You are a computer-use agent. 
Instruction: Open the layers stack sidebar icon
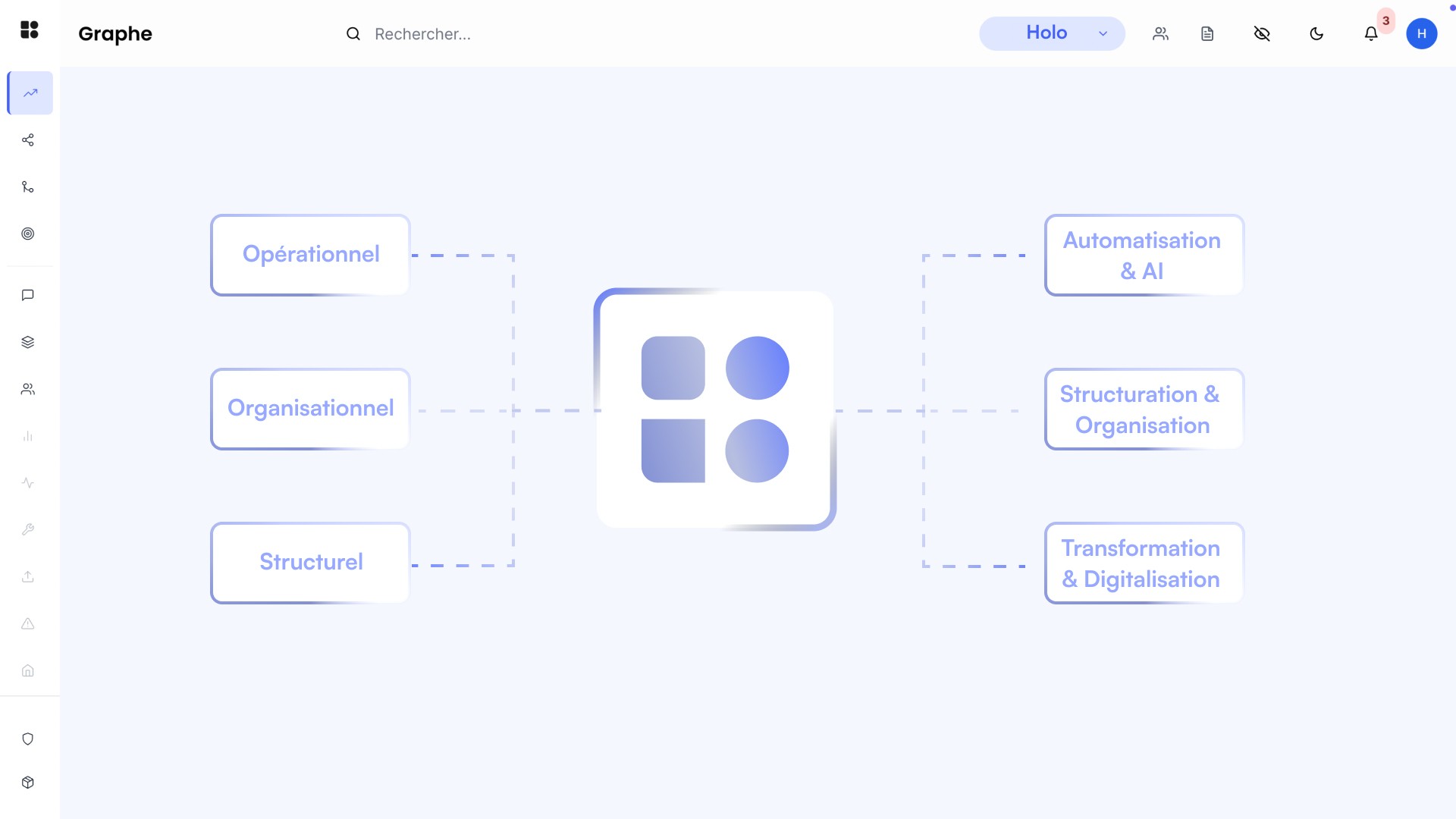click(x=28, y=342)
